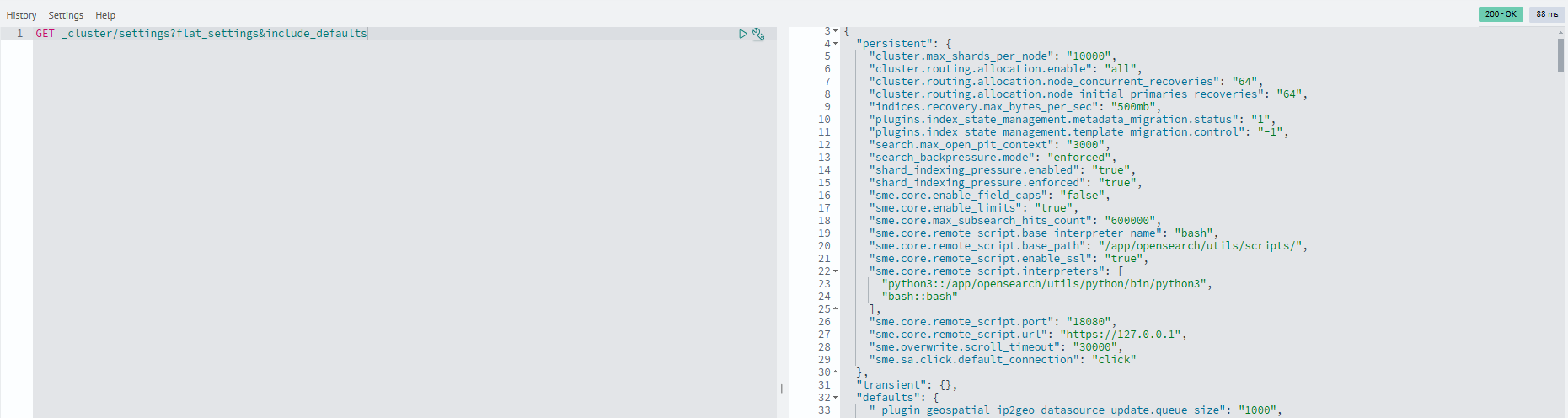This screenshot has height=418, width=1568.
Task: Click "metadata_migration.status" setting line
Action: 1073,120
